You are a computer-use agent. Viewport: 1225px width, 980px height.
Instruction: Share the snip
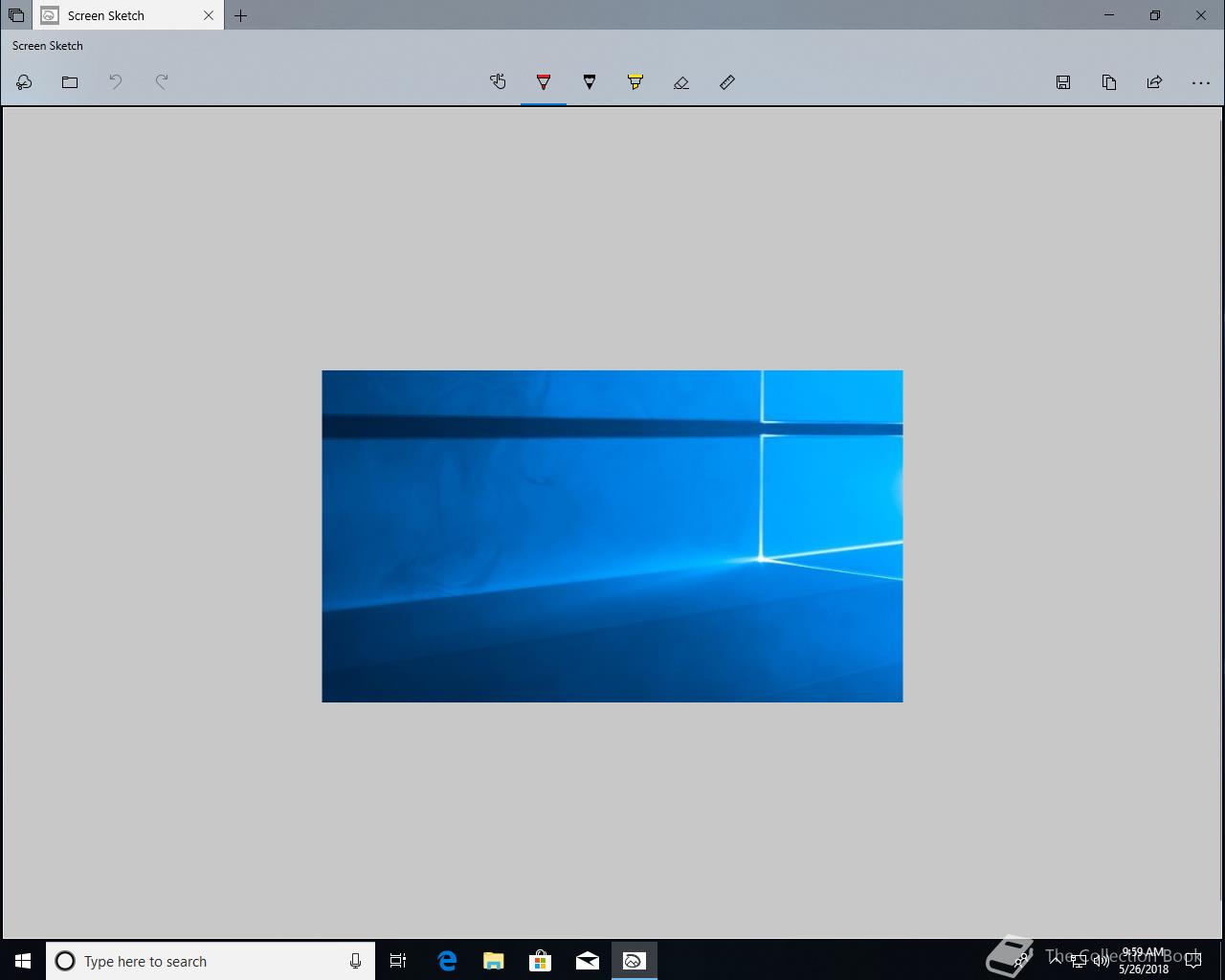[x=1155, y=82]
